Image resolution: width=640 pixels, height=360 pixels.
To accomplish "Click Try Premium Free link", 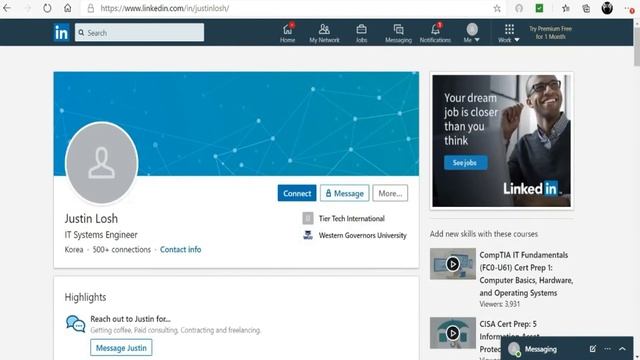I will click(550, 32).
